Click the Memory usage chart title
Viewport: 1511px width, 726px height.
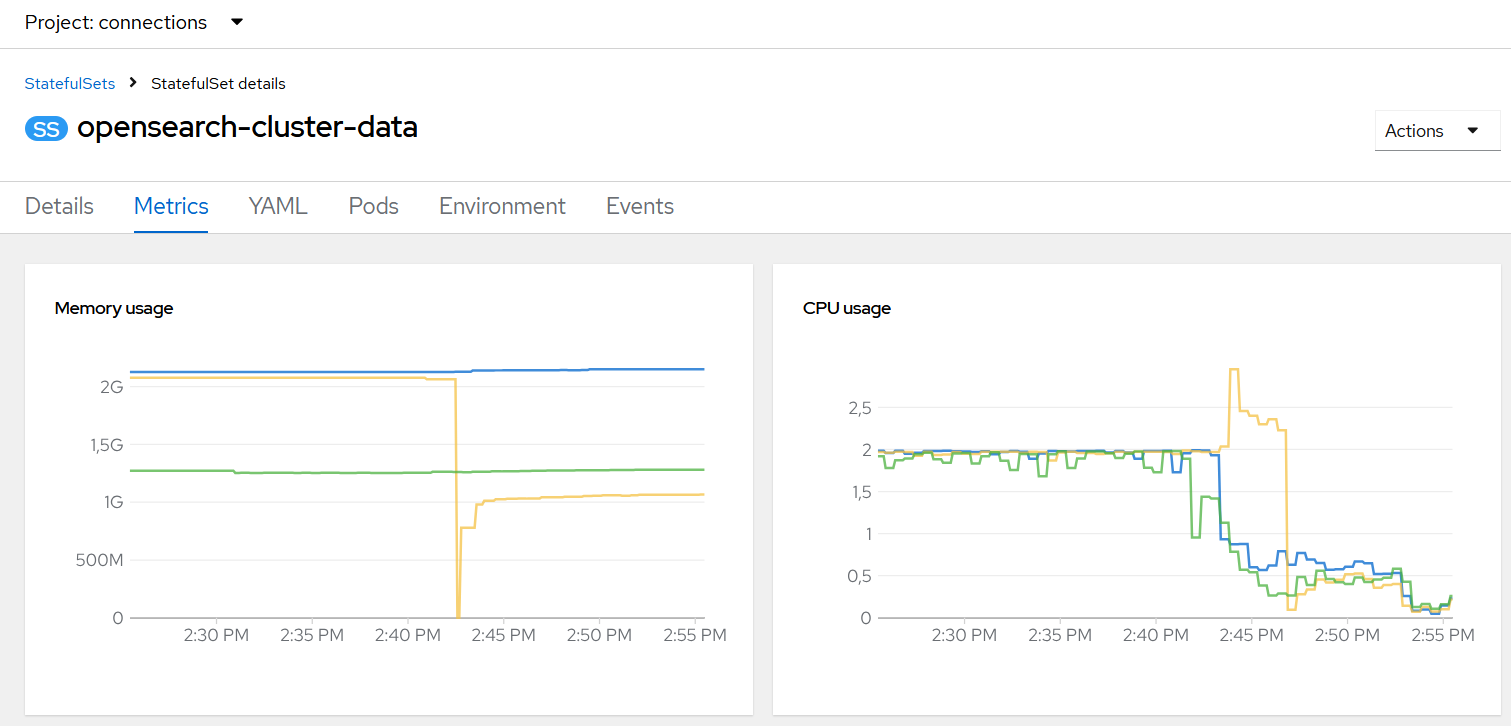[113, 308]
